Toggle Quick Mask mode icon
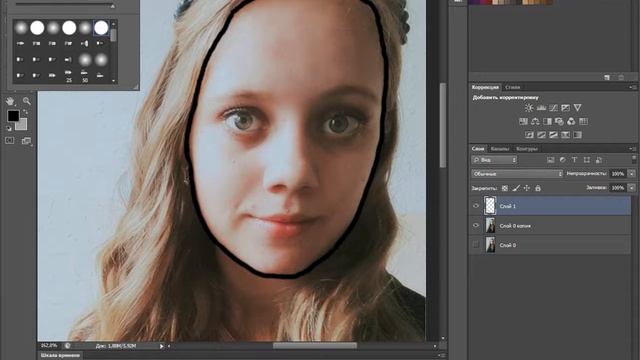 click(9, 140)
